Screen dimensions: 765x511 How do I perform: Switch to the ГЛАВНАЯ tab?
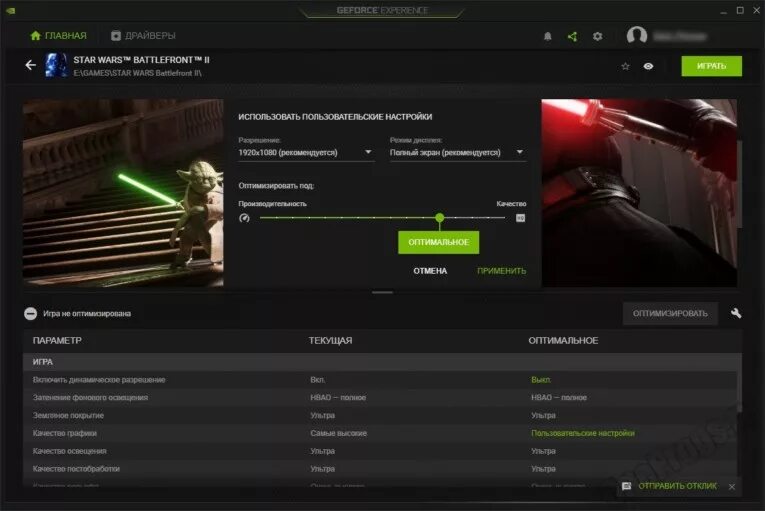point(58,36)
